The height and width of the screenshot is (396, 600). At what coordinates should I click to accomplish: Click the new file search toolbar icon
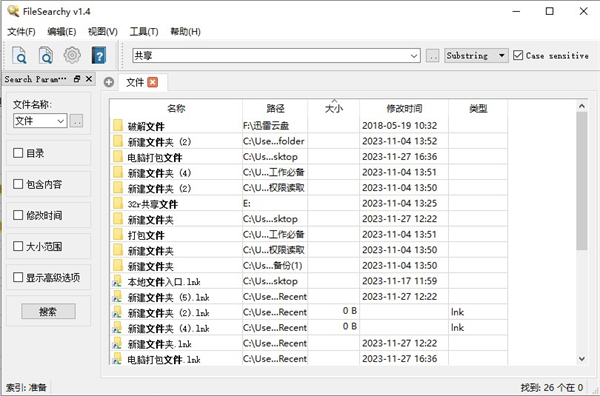pyautogui.click(x=20, y=55)
